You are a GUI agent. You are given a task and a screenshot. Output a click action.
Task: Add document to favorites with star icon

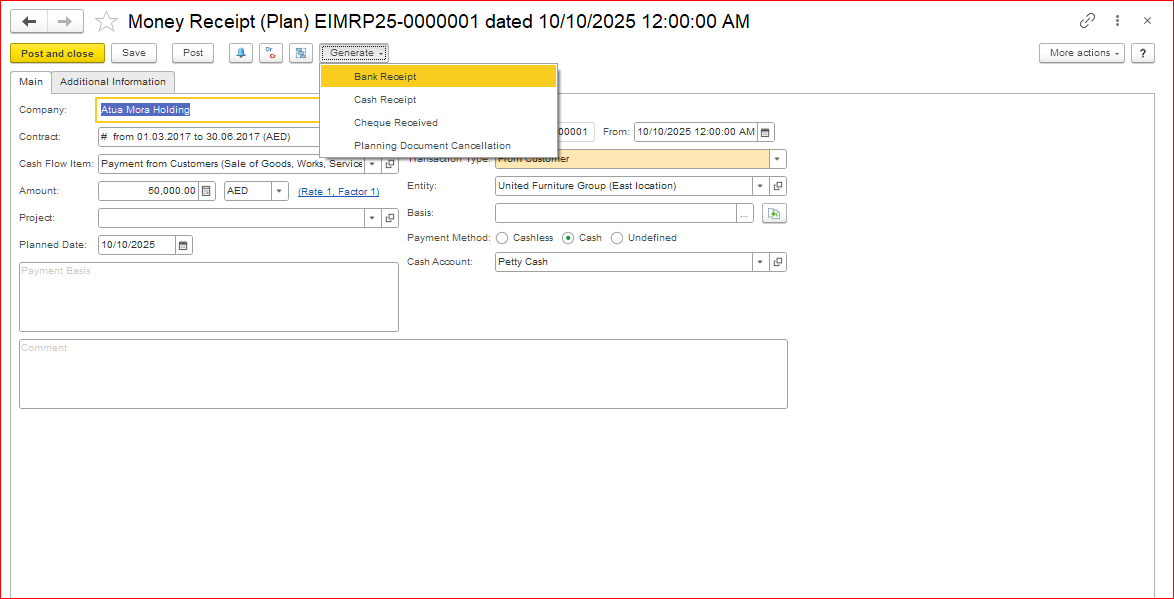(106, 21)
